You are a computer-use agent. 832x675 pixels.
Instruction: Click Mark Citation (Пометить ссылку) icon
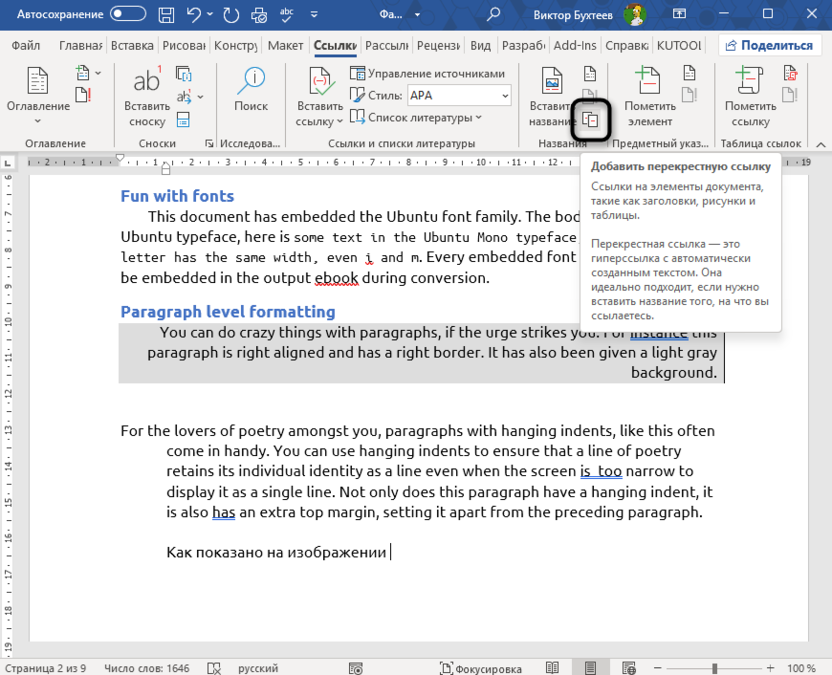click(x=750, y=96)
